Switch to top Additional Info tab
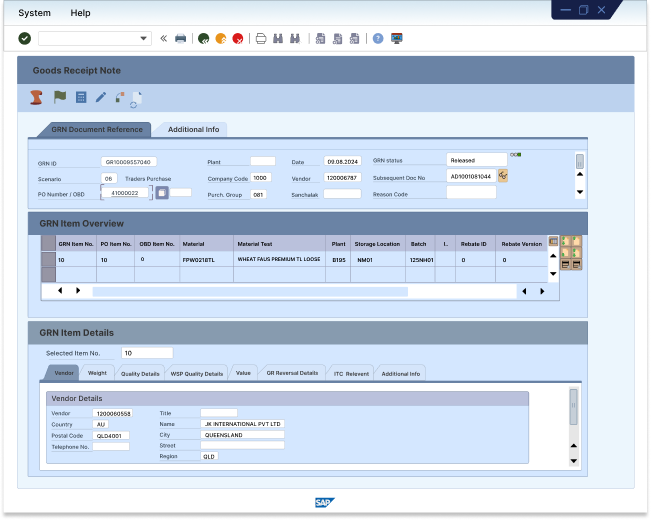 (x=193, y=130)
